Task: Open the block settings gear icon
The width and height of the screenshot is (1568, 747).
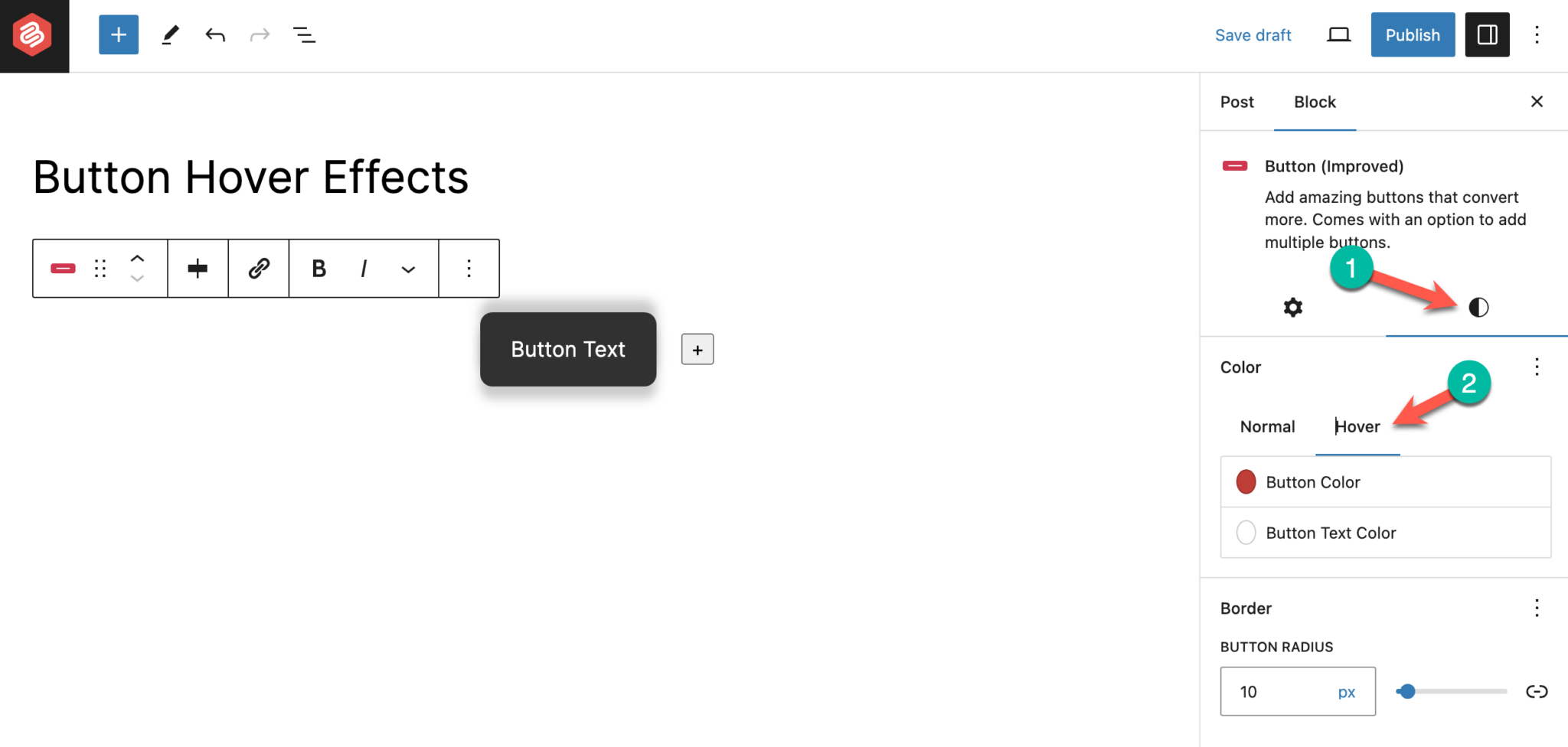Action: tap(1292, 307)
